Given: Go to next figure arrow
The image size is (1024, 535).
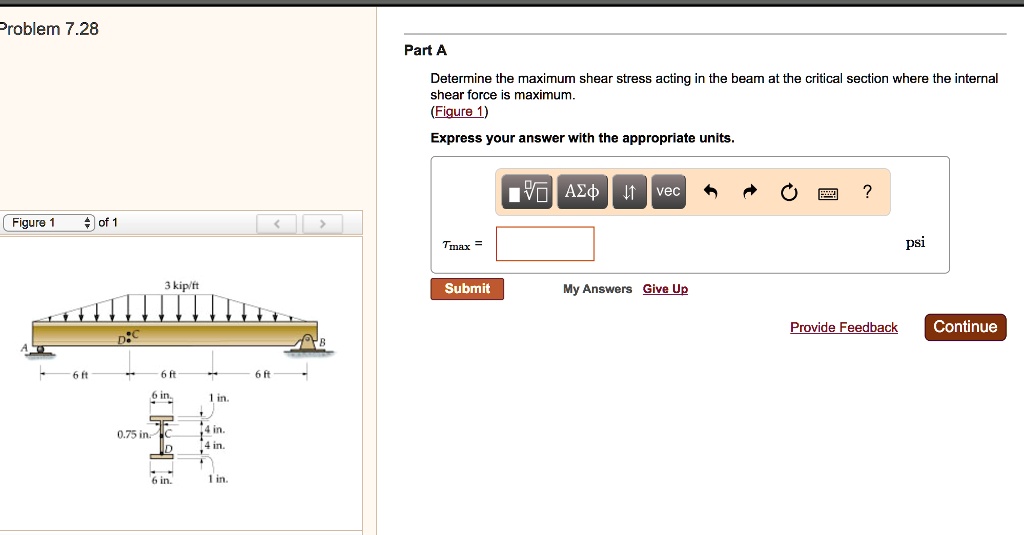Looking at the screenshot, I should pos(322,223).
